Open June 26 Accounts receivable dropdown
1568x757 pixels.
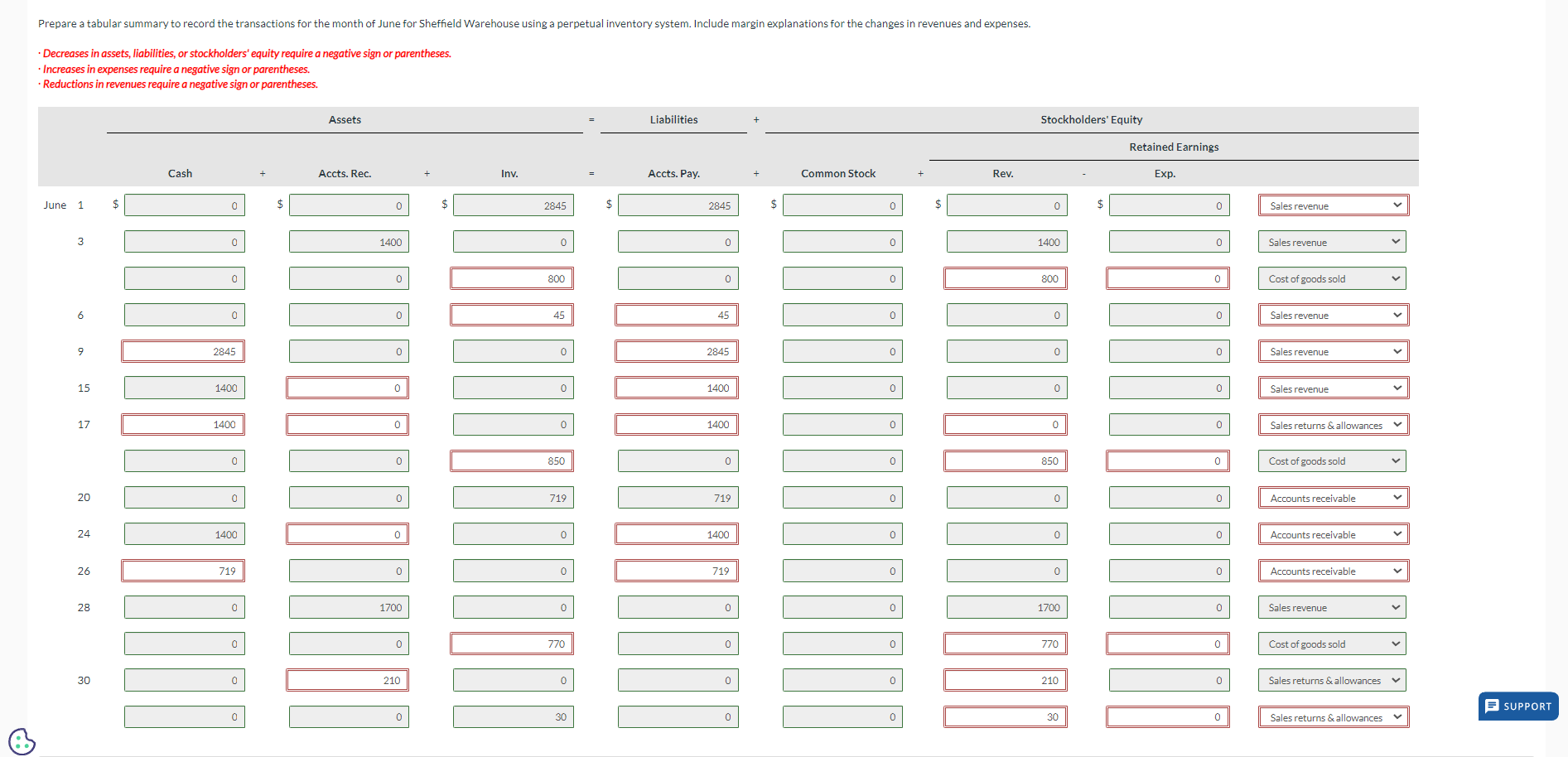[1334, 571]
